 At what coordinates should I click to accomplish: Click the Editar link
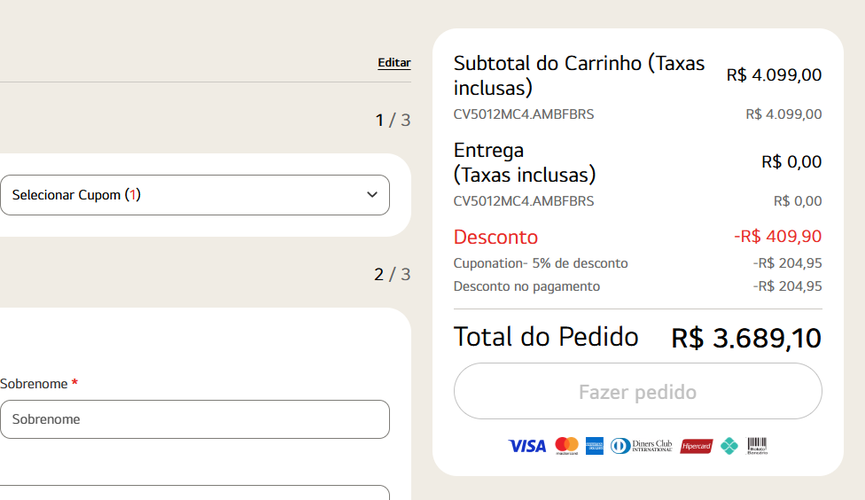pyautogui.click(x=394, y=62)
